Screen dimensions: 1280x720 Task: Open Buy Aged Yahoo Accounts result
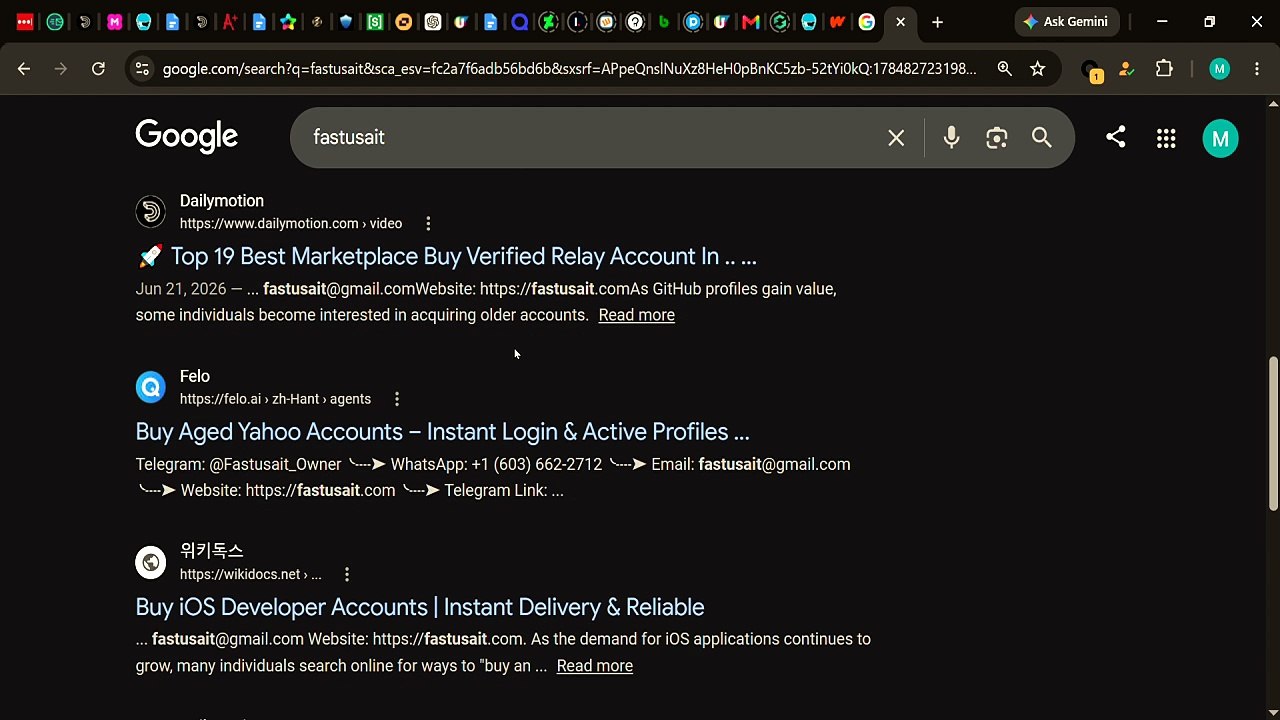442,432
